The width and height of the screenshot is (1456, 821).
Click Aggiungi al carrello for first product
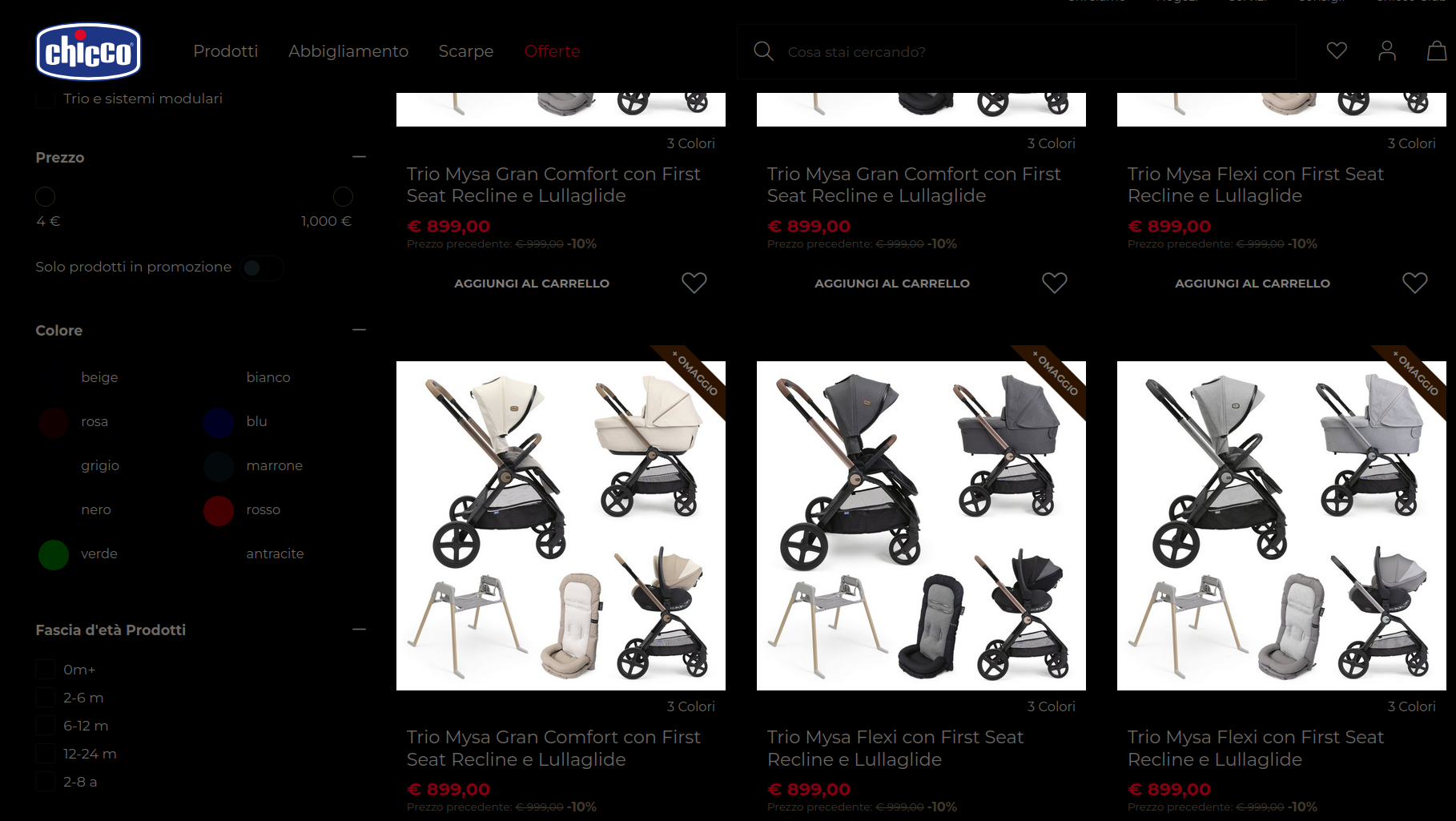tap(532, 284)
